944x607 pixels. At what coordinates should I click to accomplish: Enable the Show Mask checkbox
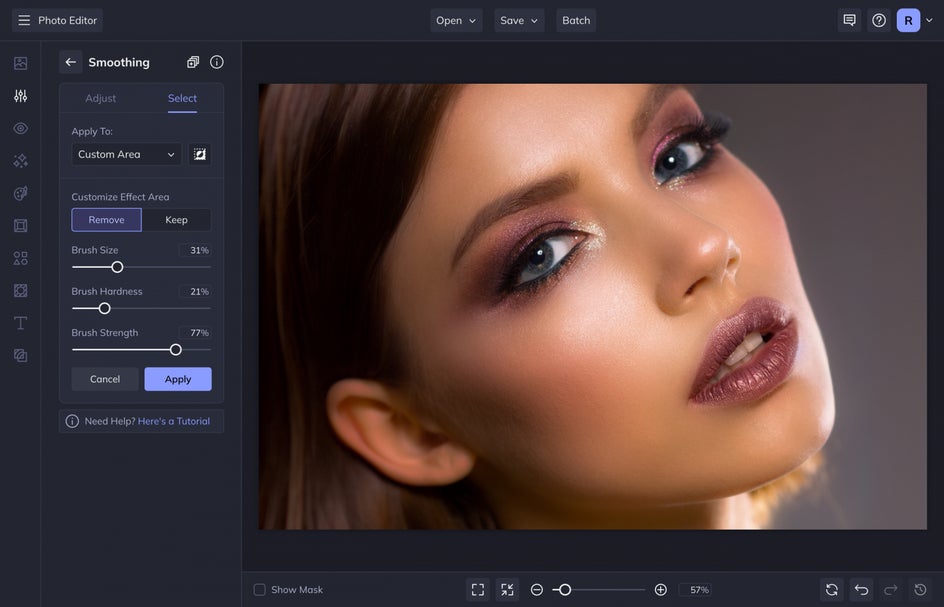[259, 590]
